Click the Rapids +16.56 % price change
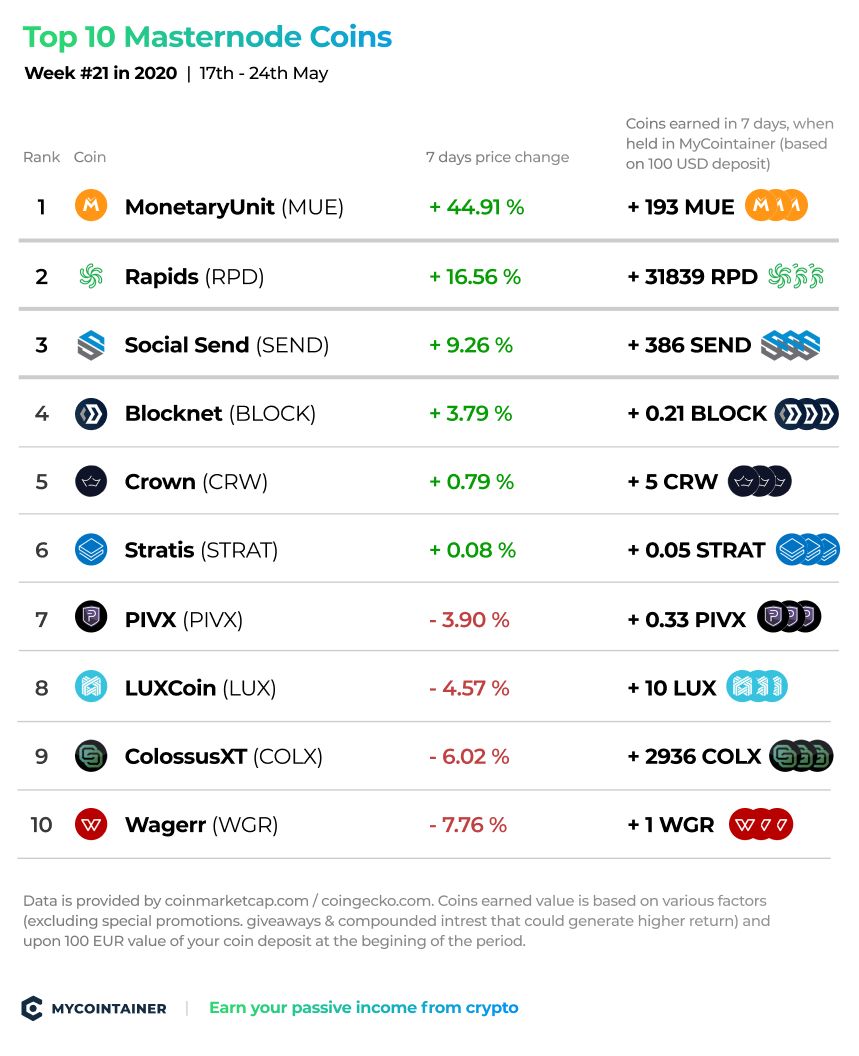This screenshot has width=859, height=1056. pos(475,276)
